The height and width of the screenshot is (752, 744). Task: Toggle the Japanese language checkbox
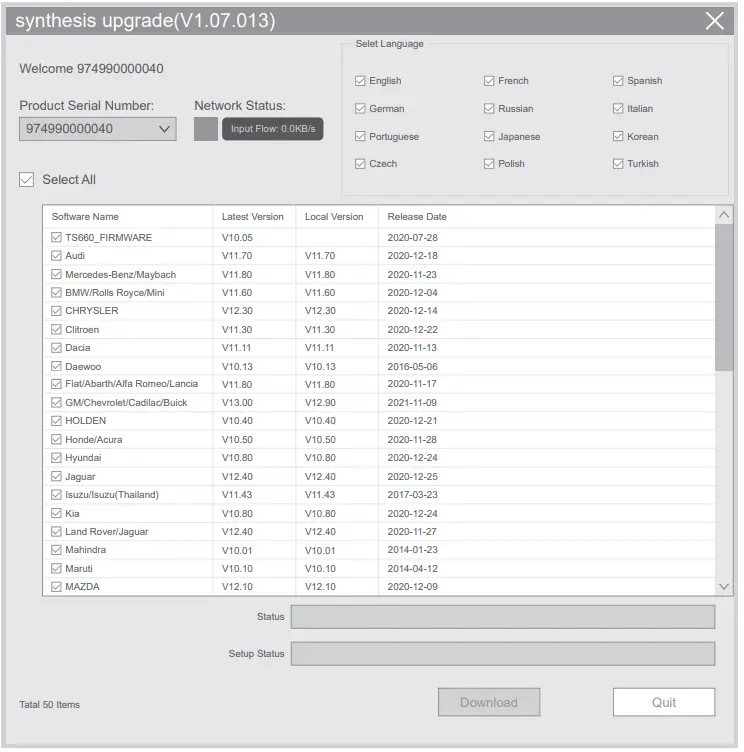click(x=489, y=137)
